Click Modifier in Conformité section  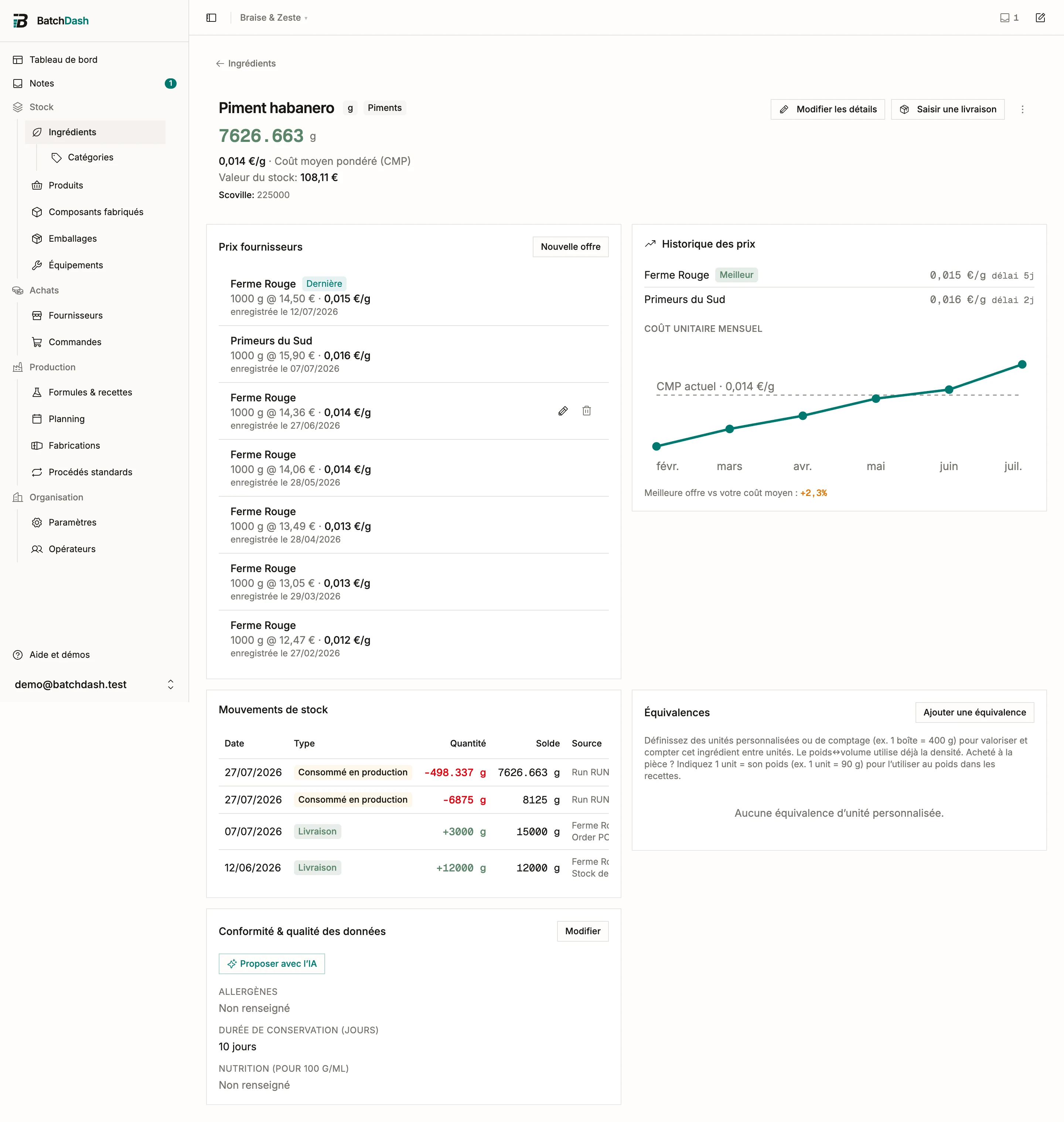point(583,931)
